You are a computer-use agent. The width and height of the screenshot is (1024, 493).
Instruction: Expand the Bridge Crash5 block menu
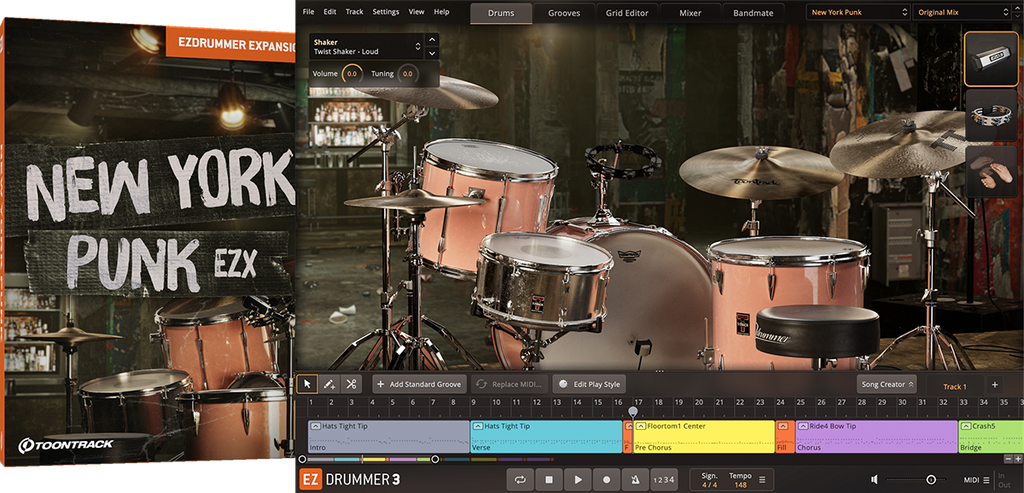(x=966, y=426)
